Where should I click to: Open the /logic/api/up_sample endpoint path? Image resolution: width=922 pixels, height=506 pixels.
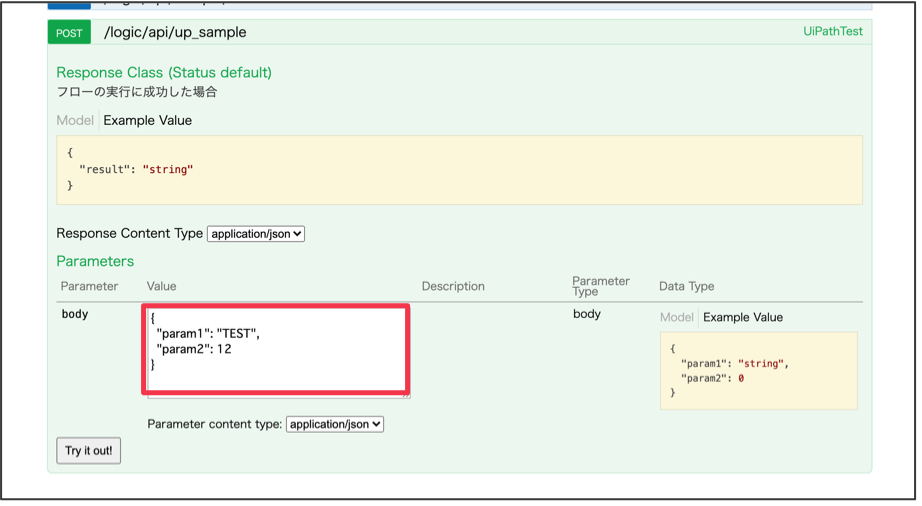pos(175,32)
